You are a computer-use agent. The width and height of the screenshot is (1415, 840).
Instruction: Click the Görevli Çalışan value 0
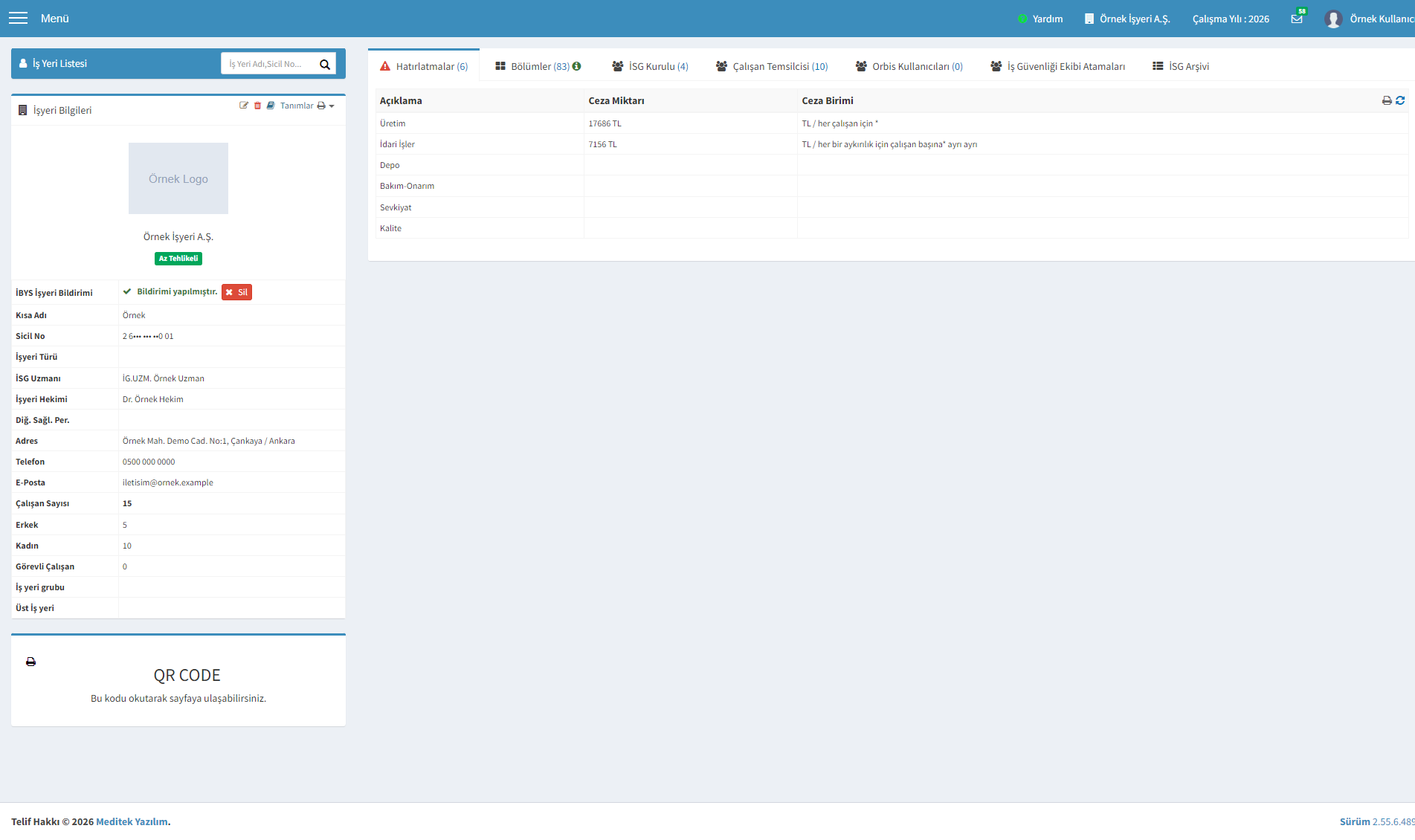click(x=125, y=566)
